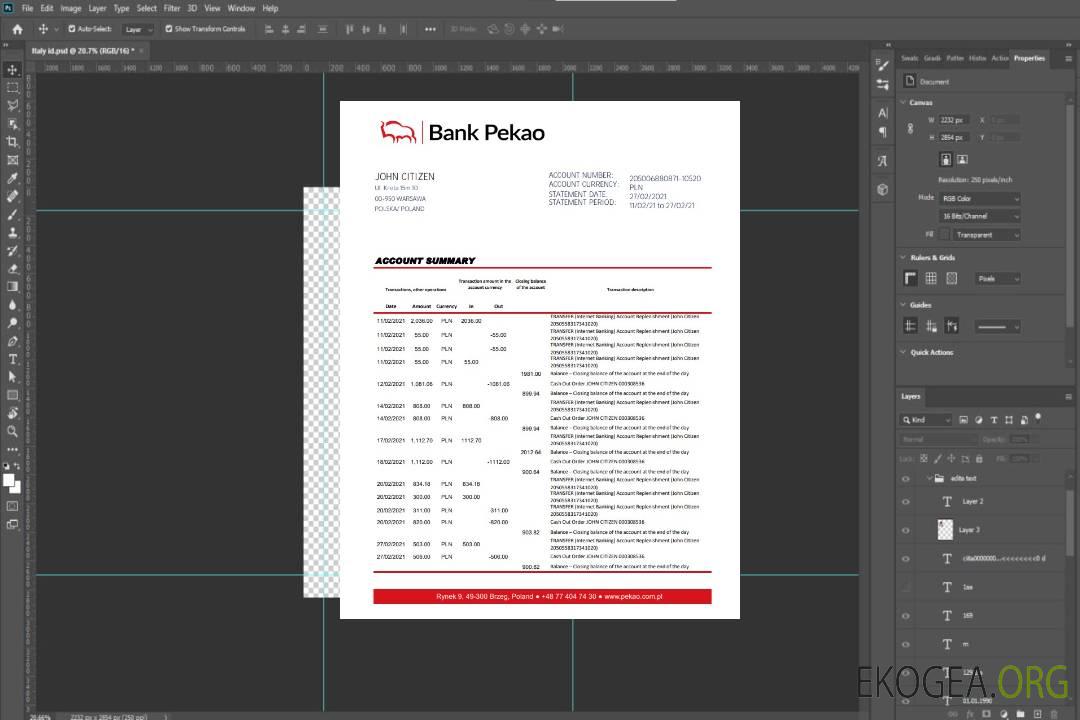Switch to the Properties tab

[x=1029, y=59]
